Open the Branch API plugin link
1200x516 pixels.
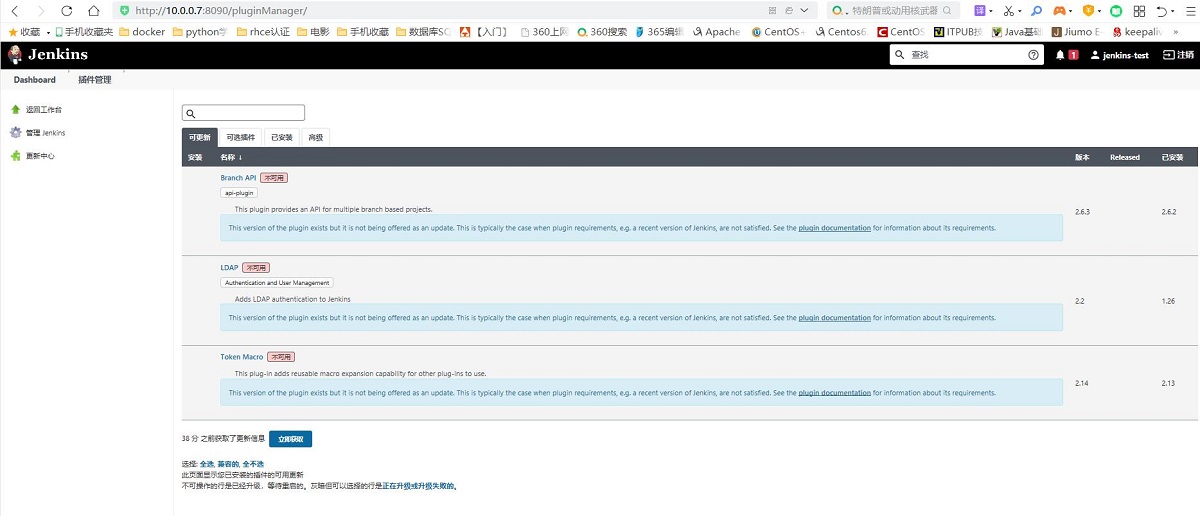238,177
